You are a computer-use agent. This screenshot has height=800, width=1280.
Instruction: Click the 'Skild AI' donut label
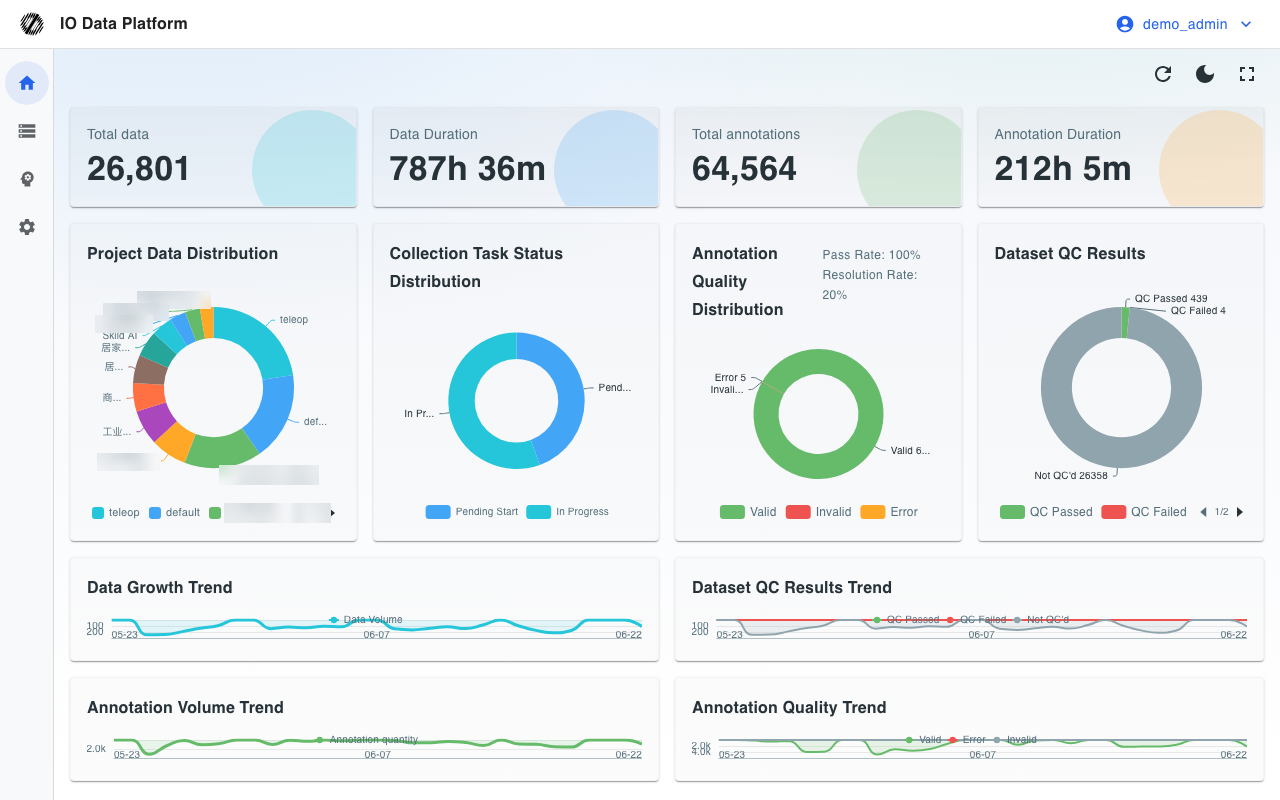click(120, 336)
